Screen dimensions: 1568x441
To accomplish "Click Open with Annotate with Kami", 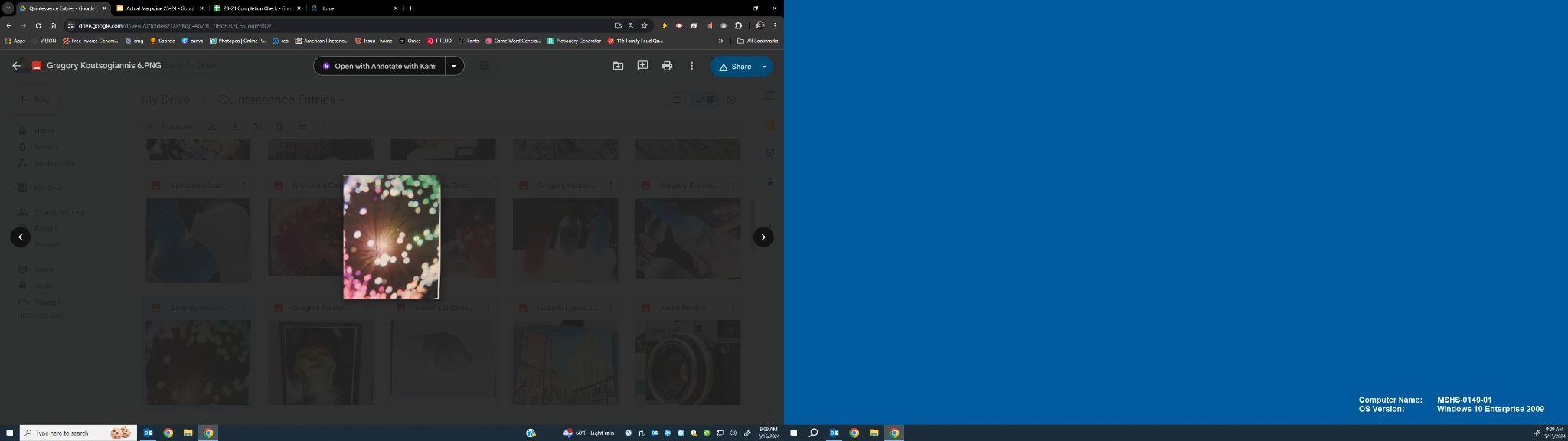I will (380, 66).
